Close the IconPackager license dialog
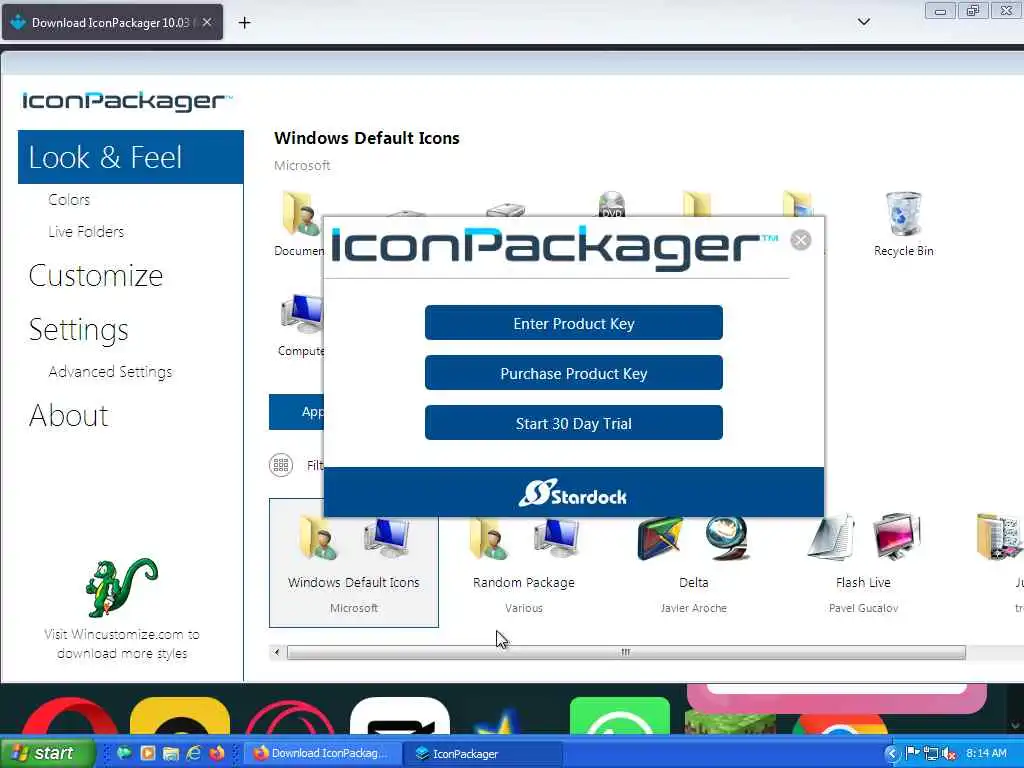The width and height of the screenshot is (1024, 768). [801, 240]
